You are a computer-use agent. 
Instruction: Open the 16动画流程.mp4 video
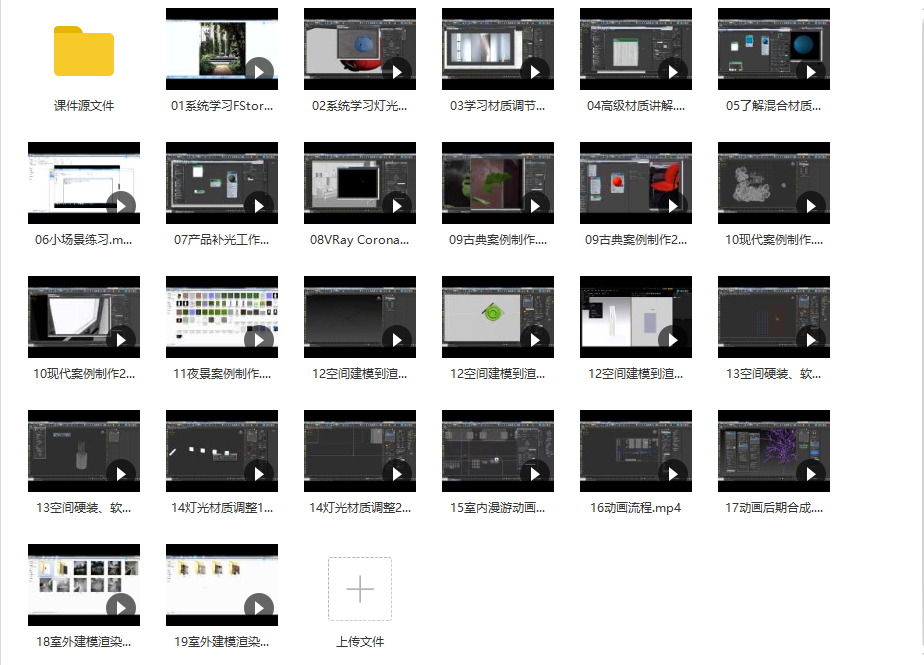click(x=635, y=450)
